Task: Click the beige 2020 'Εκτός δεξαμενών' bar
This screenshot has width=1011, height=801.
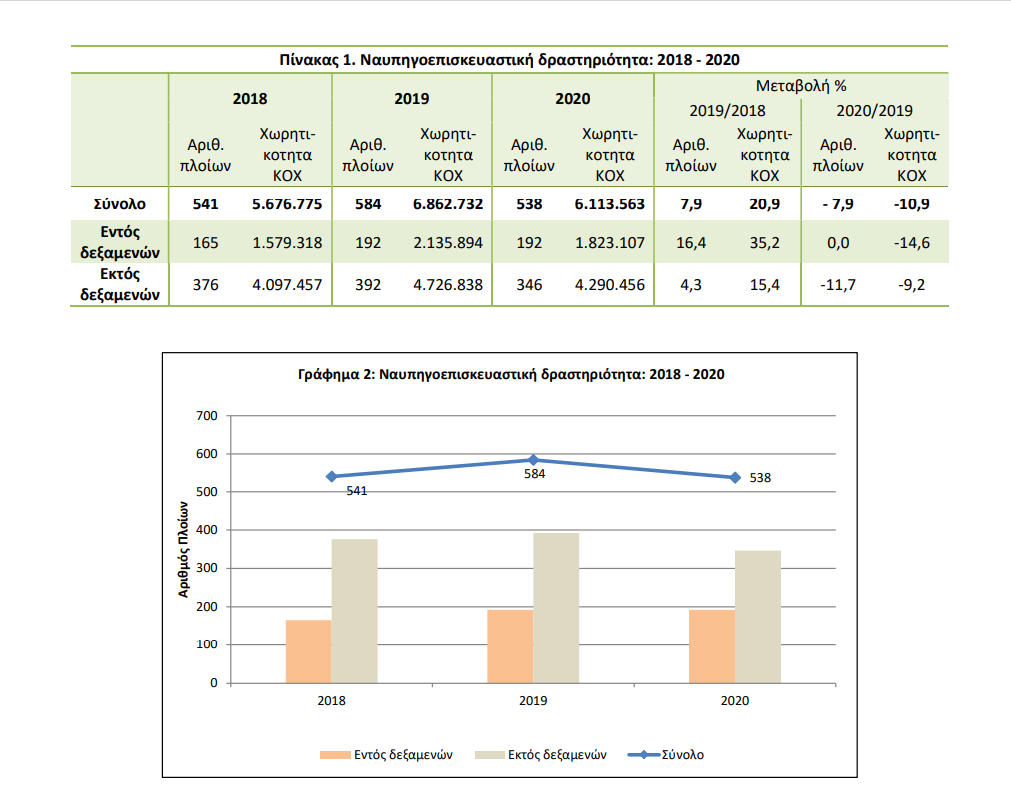Action: click(x=758, y=617)
